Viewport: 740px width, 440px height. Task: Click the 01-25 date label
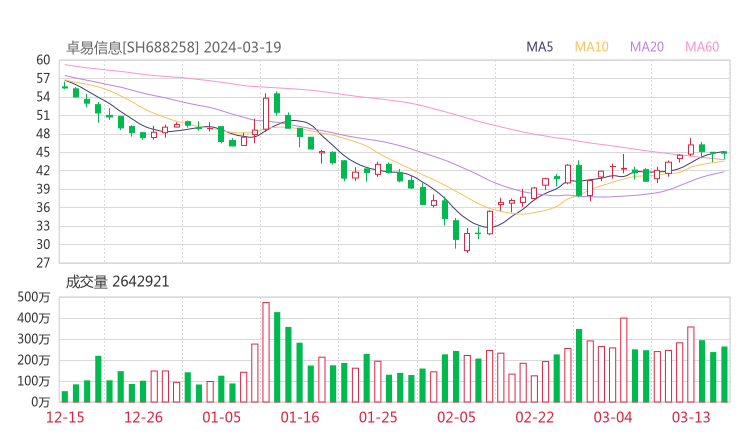pyautogui.click(x=378, y=417)
